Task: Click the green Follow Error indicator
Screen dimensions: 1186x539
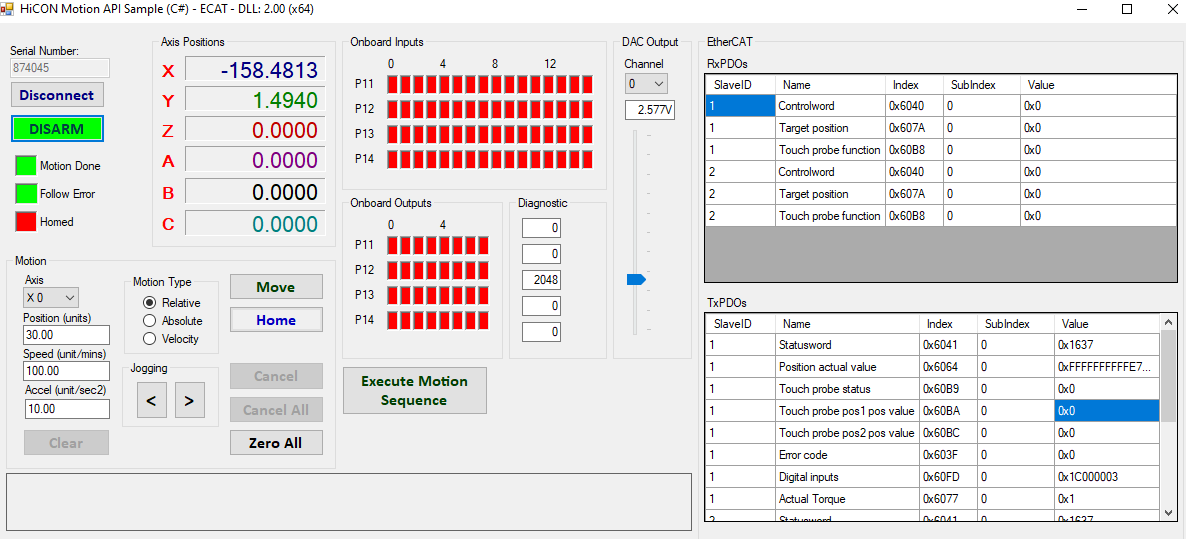Action: 25,193
